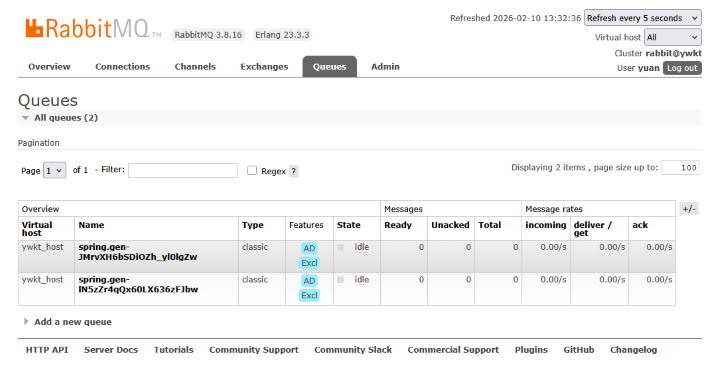The height and width of the screenshot is (378, 720).
Task: Open the Regex help question mark
Action: (x=294, y=171)
